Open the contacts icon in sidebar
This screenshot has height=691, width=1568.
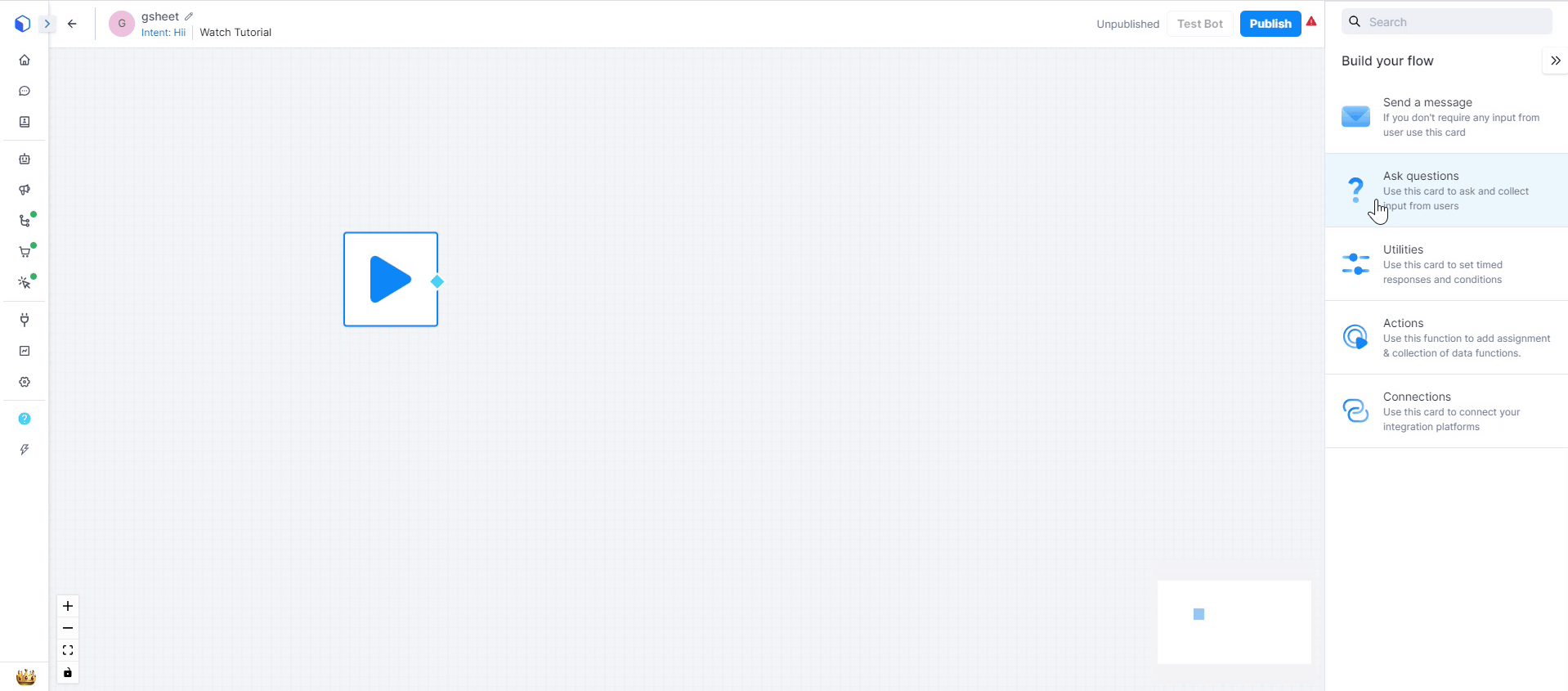25,122
